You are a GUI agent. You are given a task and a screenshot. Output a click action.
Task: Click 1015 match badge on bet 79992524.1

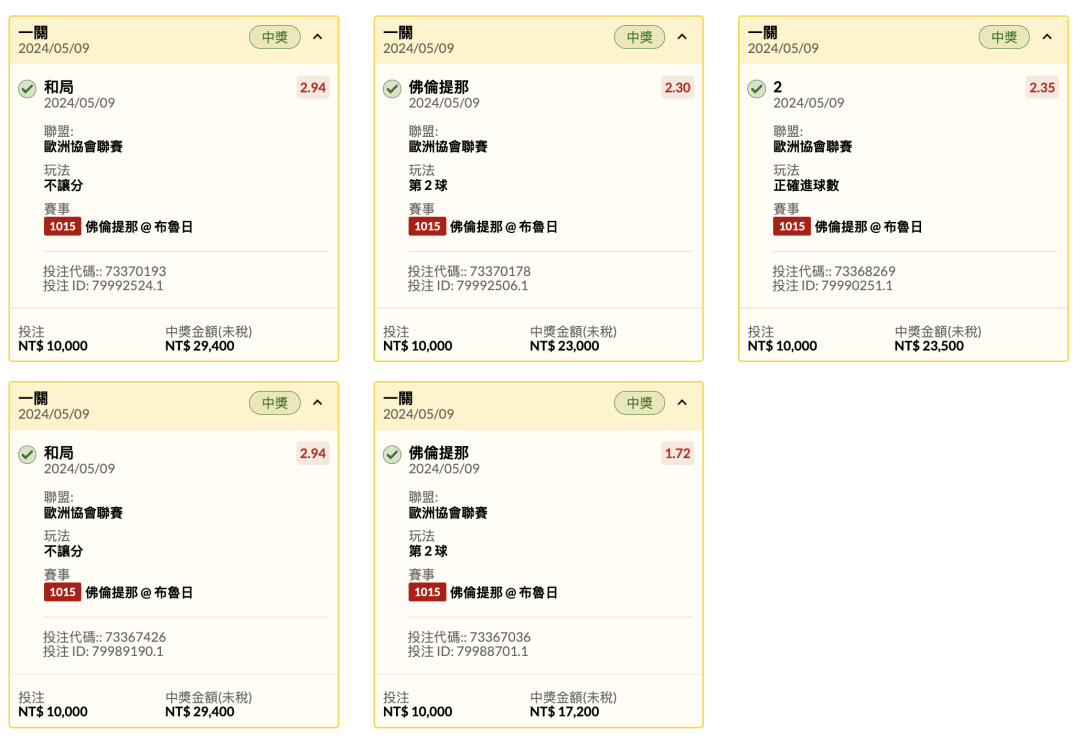(63, 227)
